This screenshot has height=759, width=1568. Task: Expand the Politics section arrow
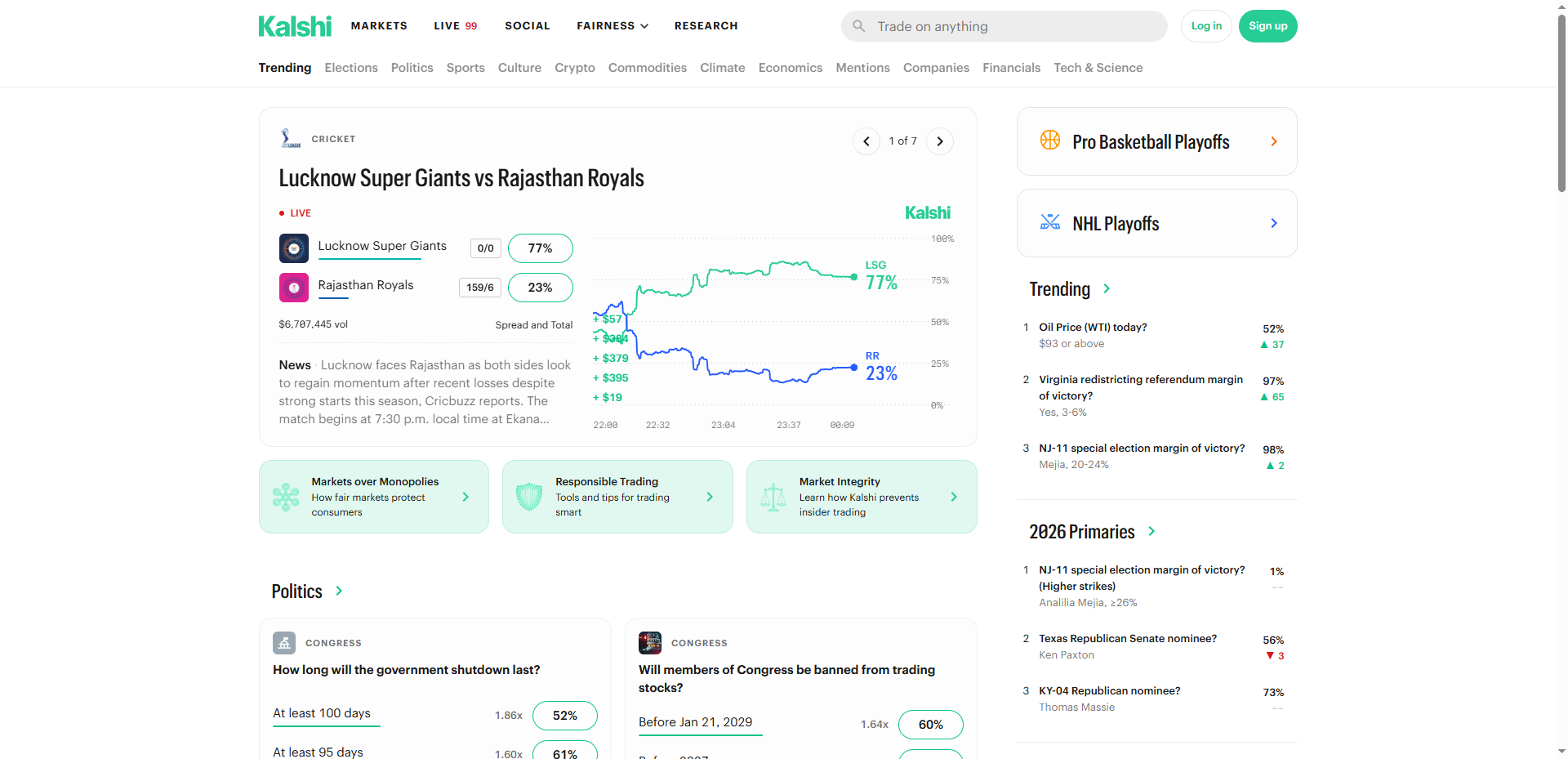point(339,591)
